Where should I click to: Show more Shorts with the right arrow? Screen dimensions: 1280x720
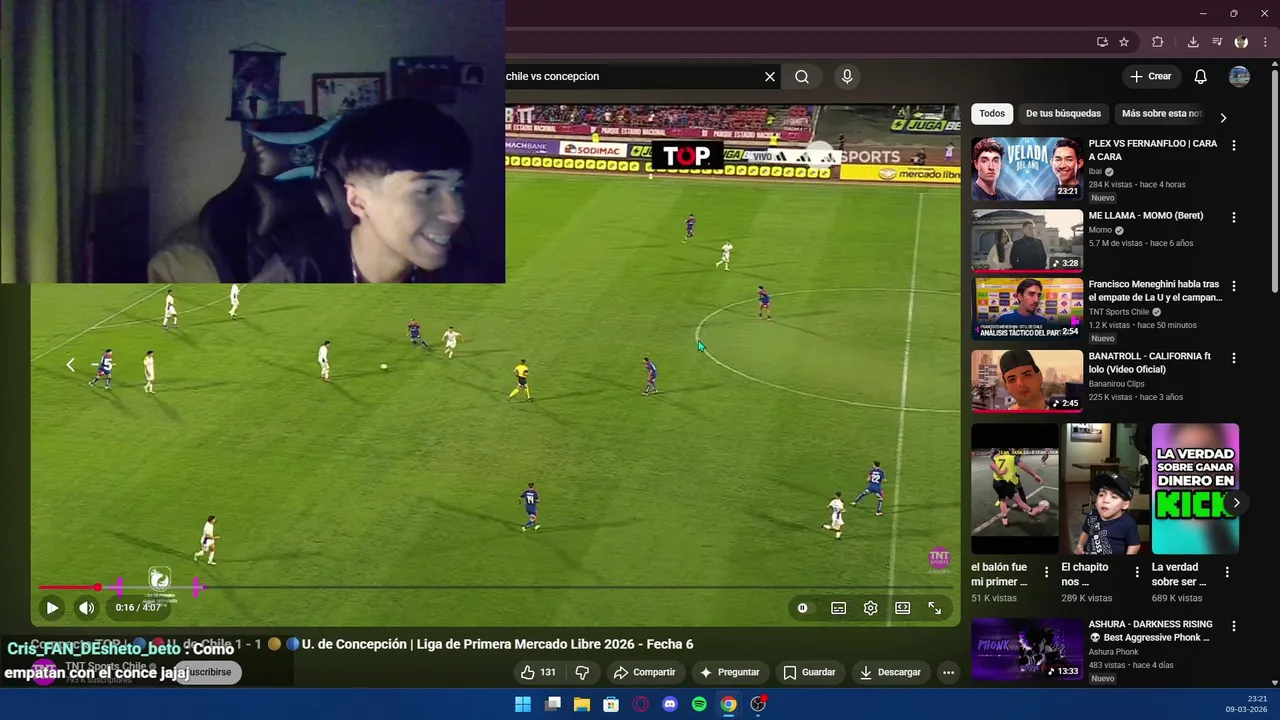1236,503
